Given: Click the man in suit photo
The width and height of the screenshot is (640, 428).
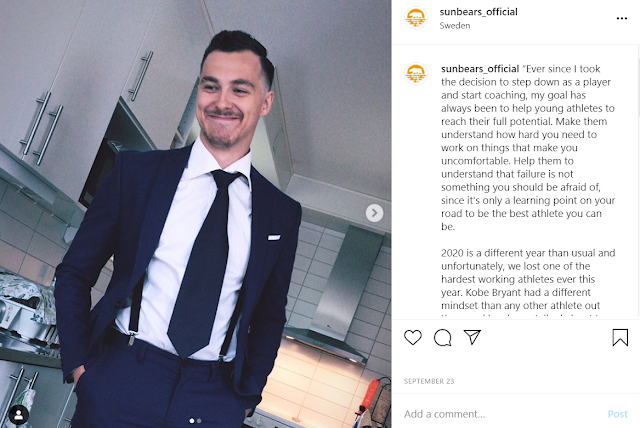Looking at the screenshot, I should click(x=196, y=214).
